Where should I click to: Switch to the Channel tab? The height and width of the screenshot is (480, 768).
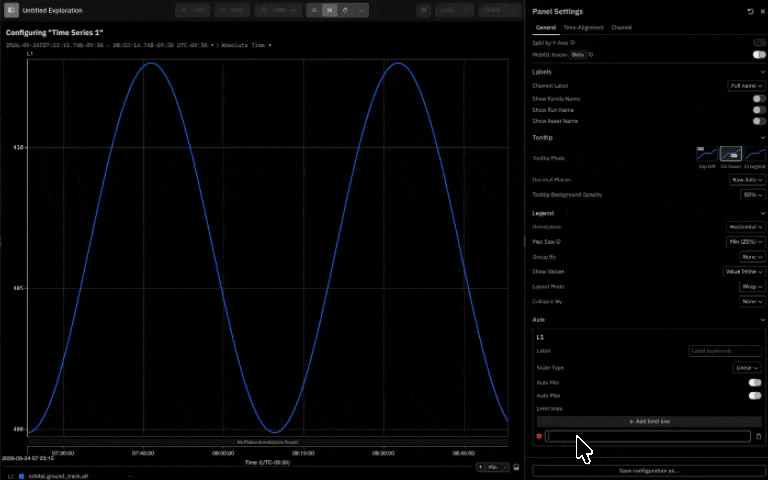622,28
